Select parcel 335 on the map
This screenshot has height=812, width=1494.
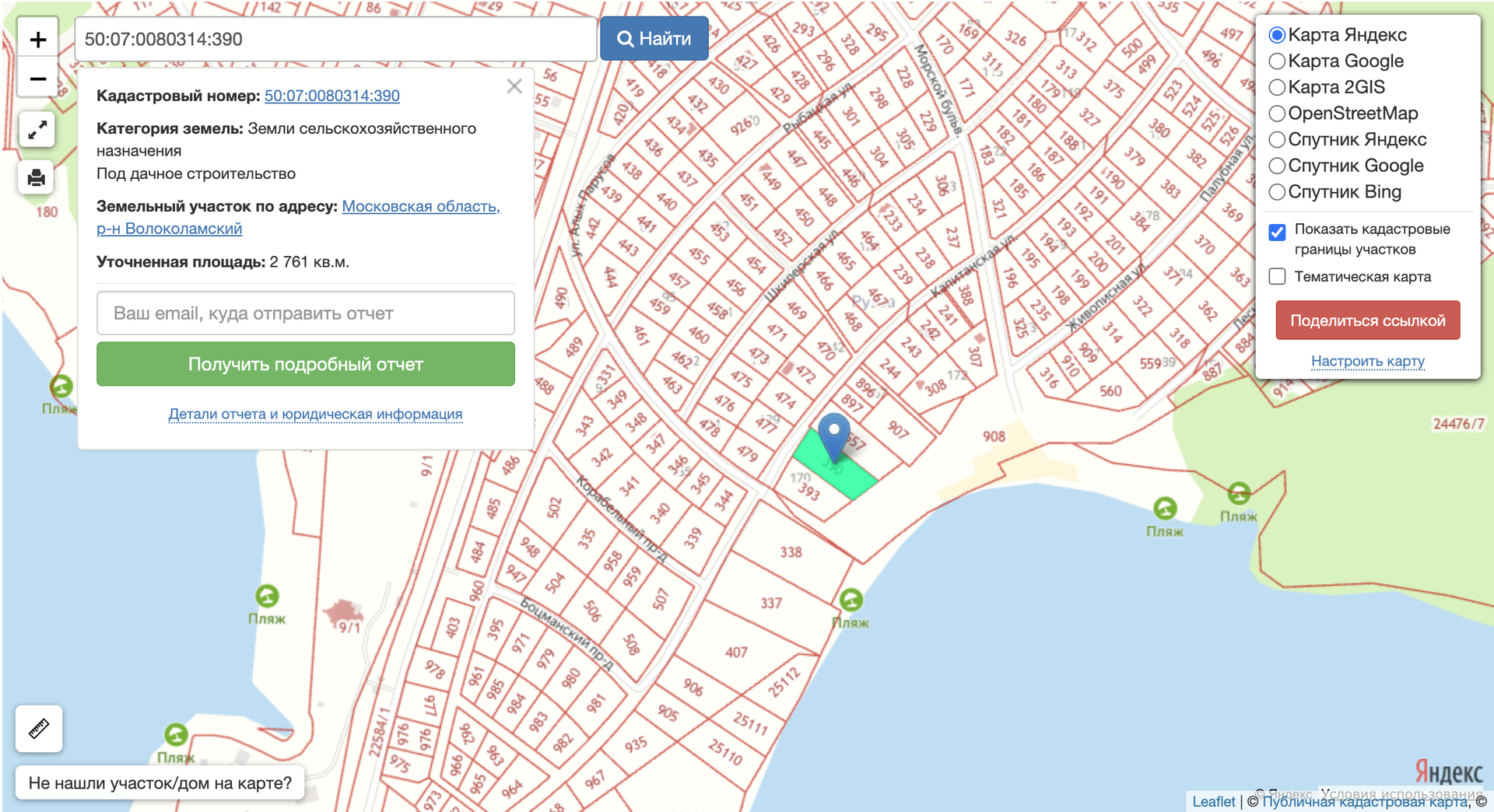point(587,538)
